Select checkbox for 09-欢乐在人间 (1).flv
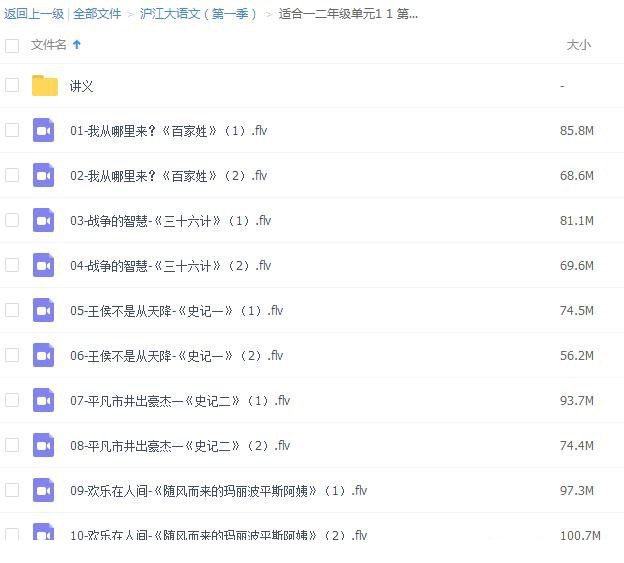The width and height of the screenshot is (624, 563). [12, 489]
